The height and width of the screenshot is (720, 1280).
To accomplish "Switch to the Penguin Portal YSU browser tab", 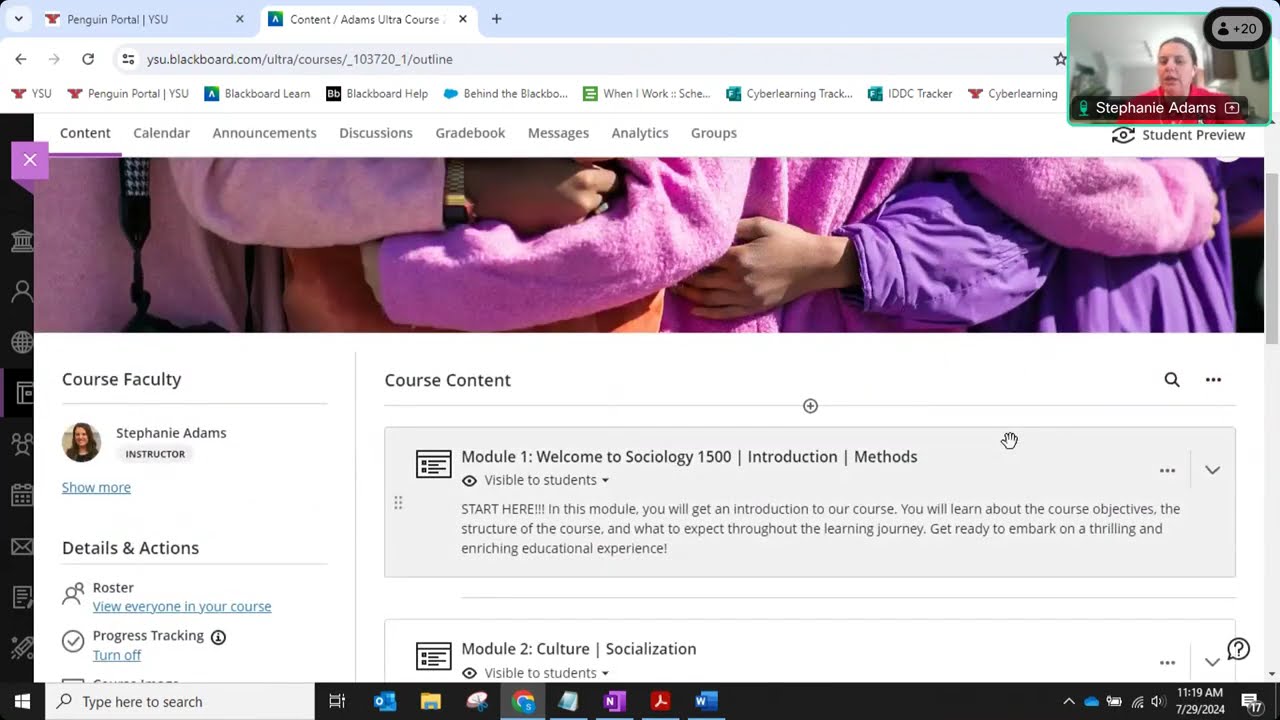I will (144, 19).
